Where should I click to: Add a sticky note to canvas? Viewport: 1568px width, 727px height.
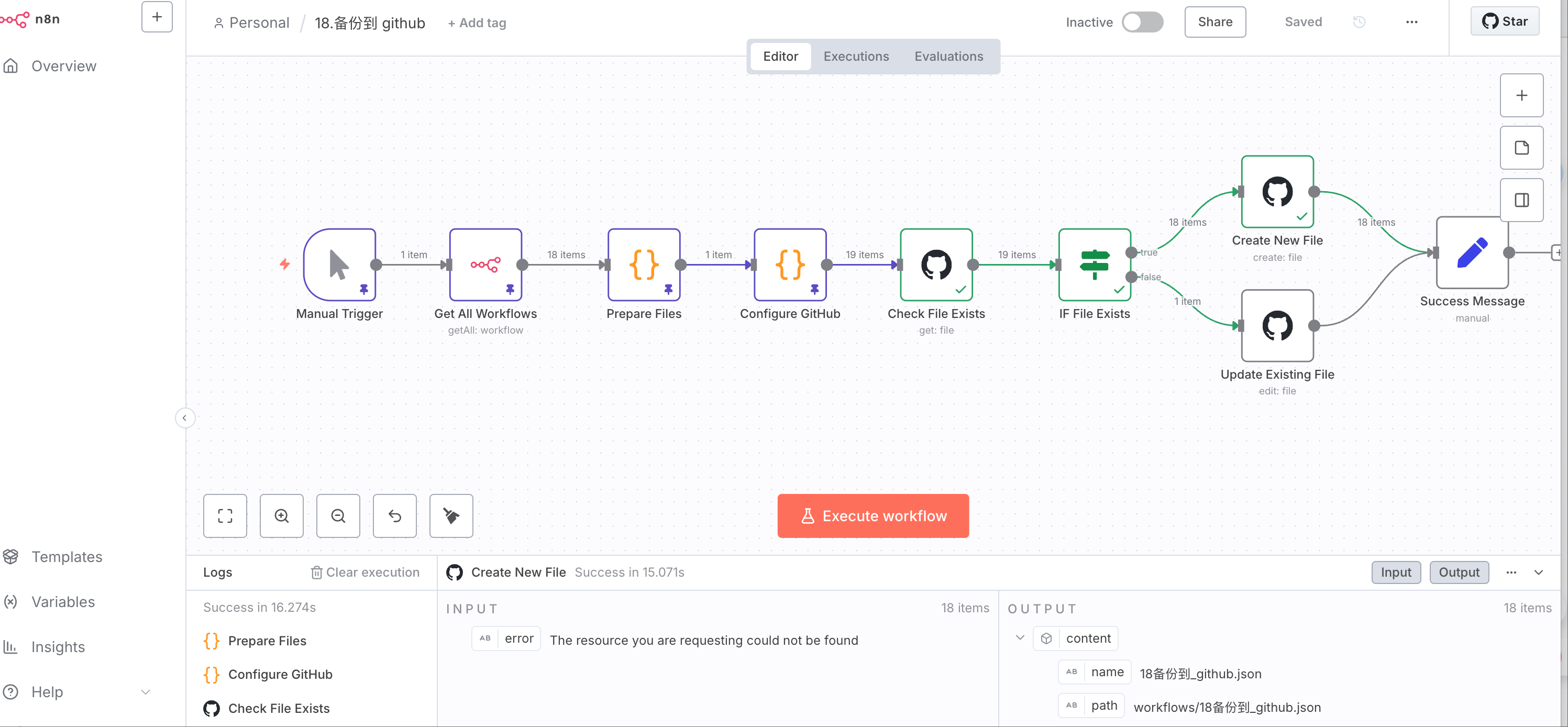pyautogui.click(x=1521, y=148)
